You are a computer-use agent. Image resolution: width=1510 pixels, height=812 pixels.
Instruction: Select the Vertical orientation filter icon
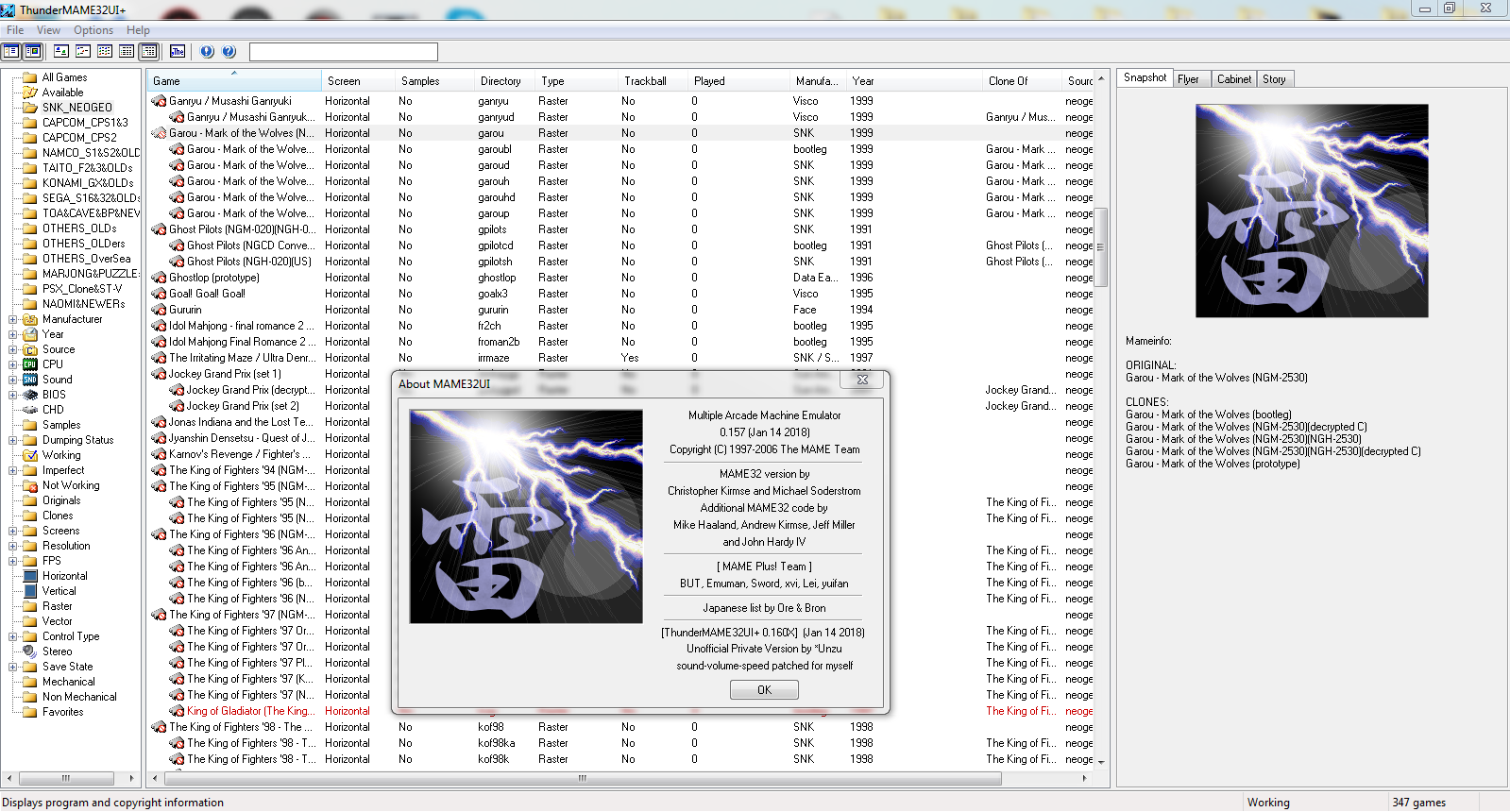click(30, 591)
